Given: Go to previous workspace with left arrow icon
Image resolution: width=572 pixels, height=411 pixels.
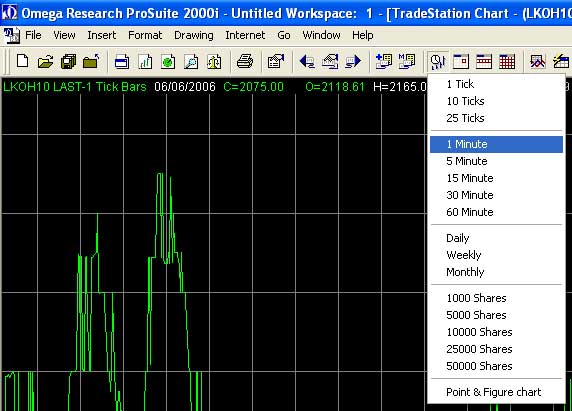Looking at the screenshot, I should tap(307, 61).
